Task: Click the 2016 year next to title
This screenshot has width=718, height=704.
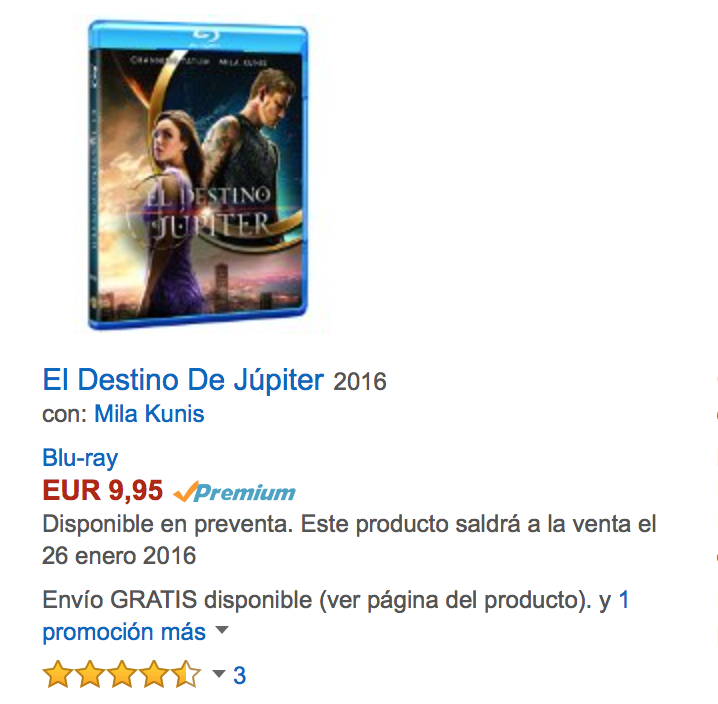Action: coord(360,382)
